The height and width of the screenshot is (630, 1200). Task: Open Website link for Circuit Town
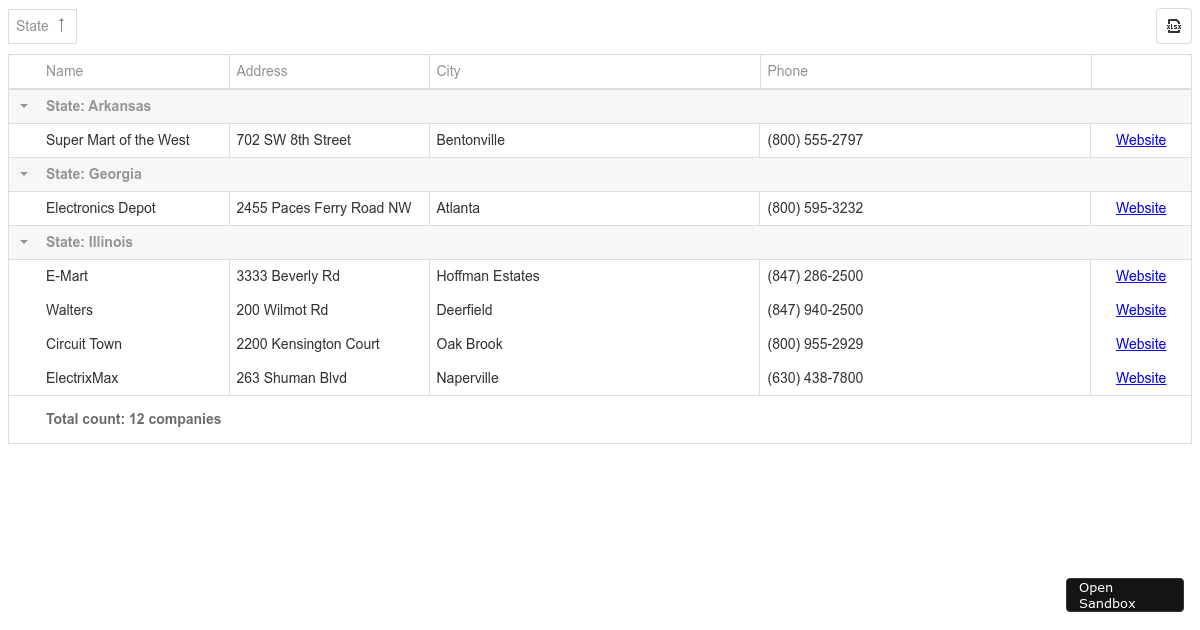click(x=1140, y=344)
